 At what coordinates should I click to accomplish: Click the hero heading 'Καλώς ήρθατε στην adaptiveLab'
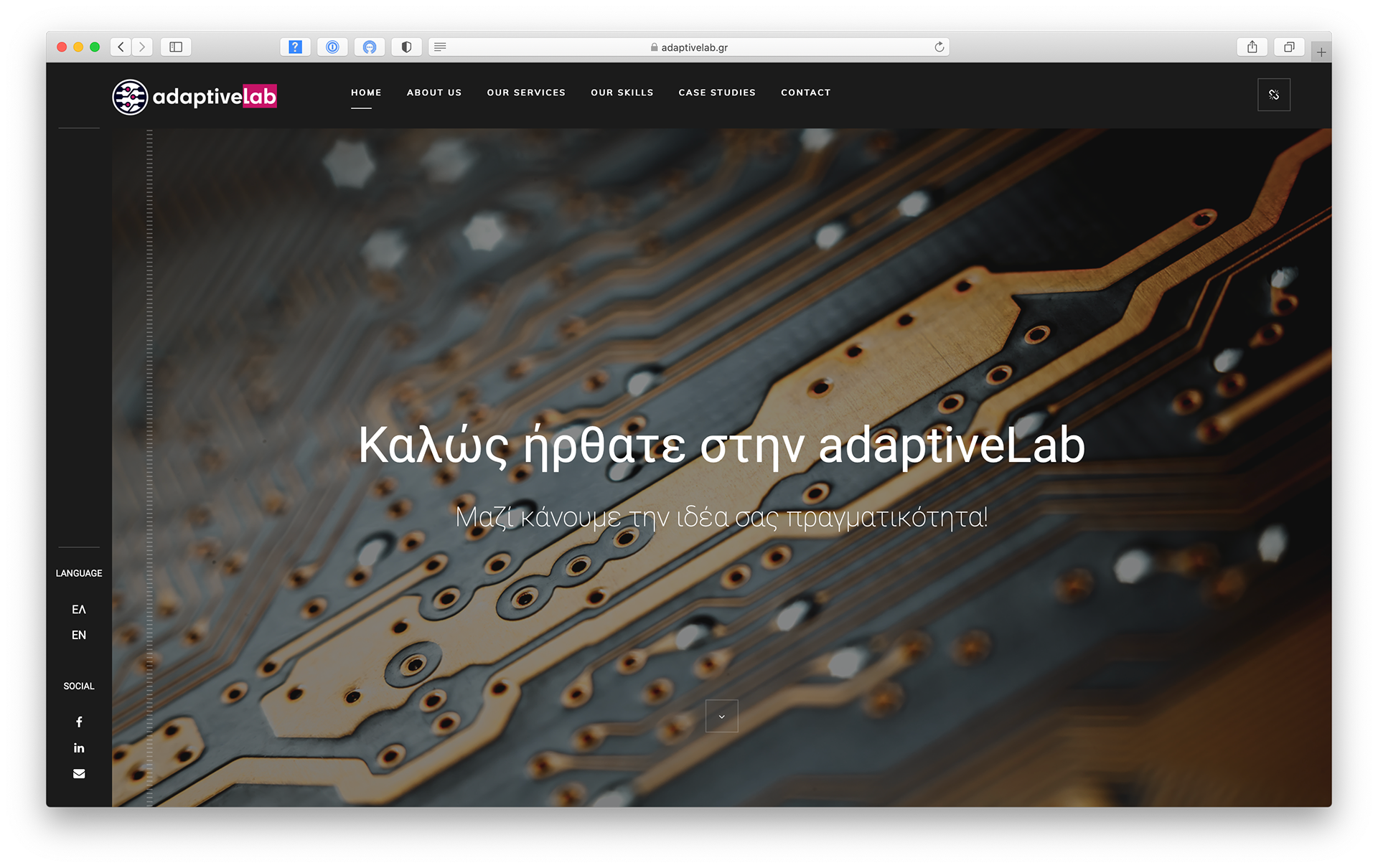[721, 445]
